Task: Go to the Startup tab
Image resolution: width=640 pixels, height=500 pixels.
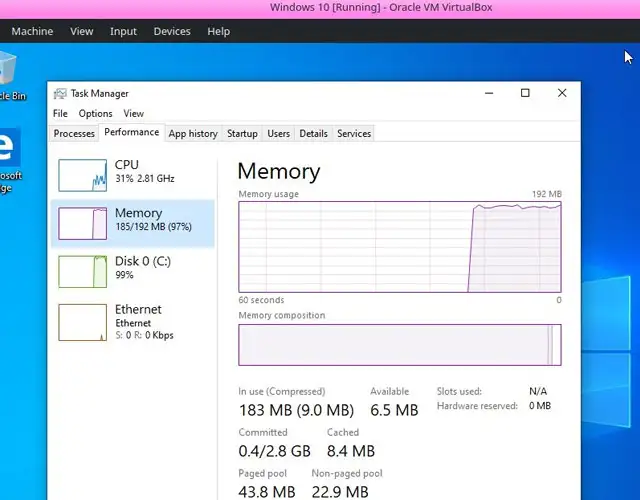Action: tap(242, 133)
